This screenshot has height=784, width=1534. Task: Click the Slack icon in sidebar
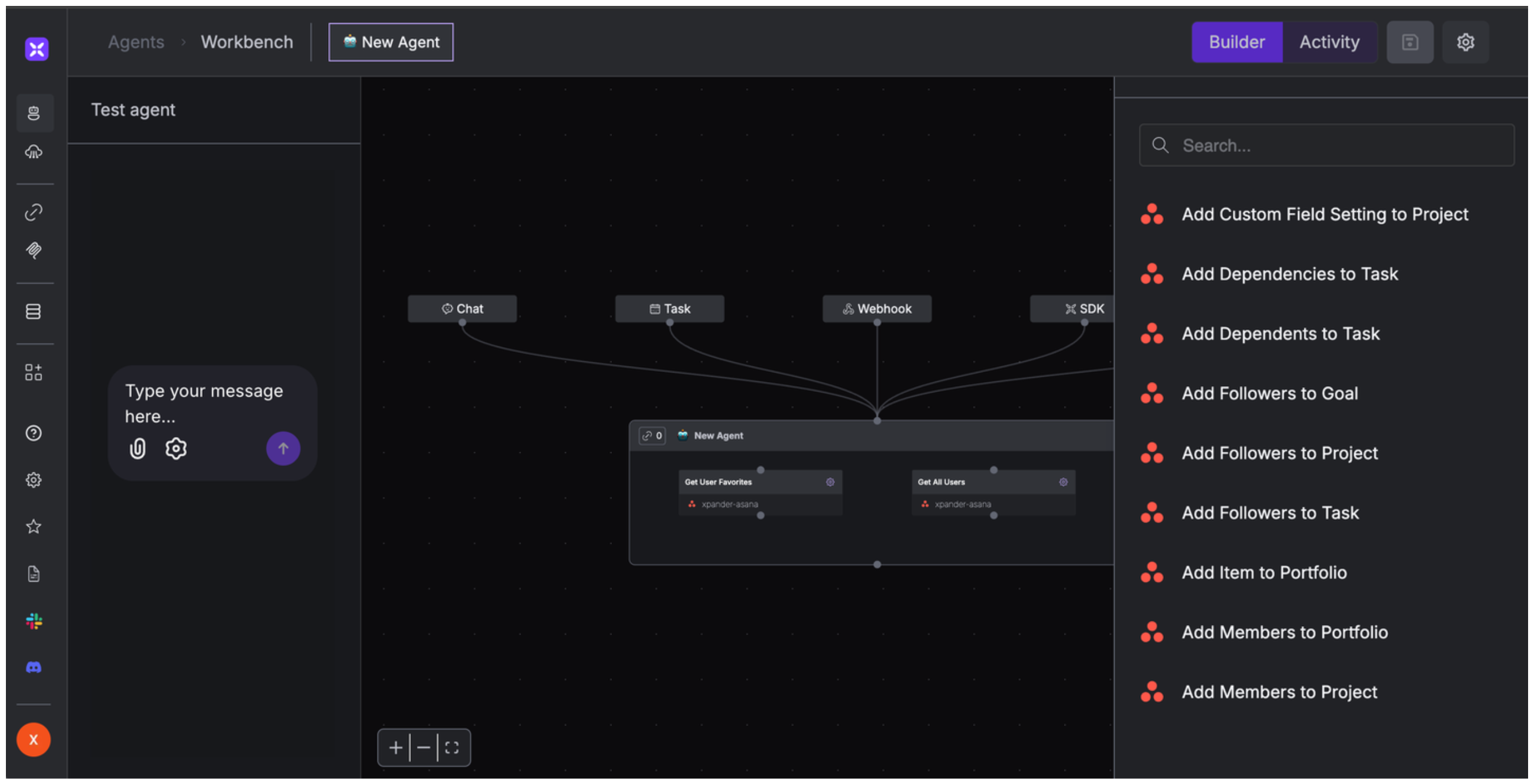(x=34, y=621)
